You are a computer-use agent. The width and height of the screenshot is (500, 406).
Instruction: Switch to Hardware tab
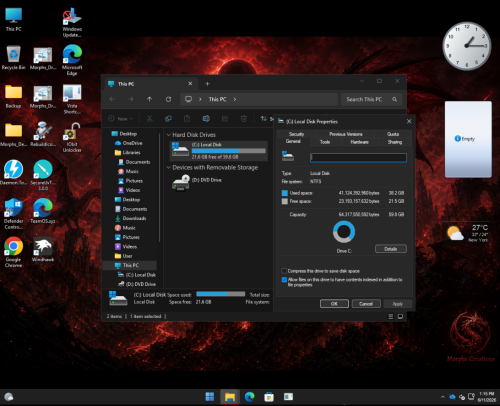[359, 142]
